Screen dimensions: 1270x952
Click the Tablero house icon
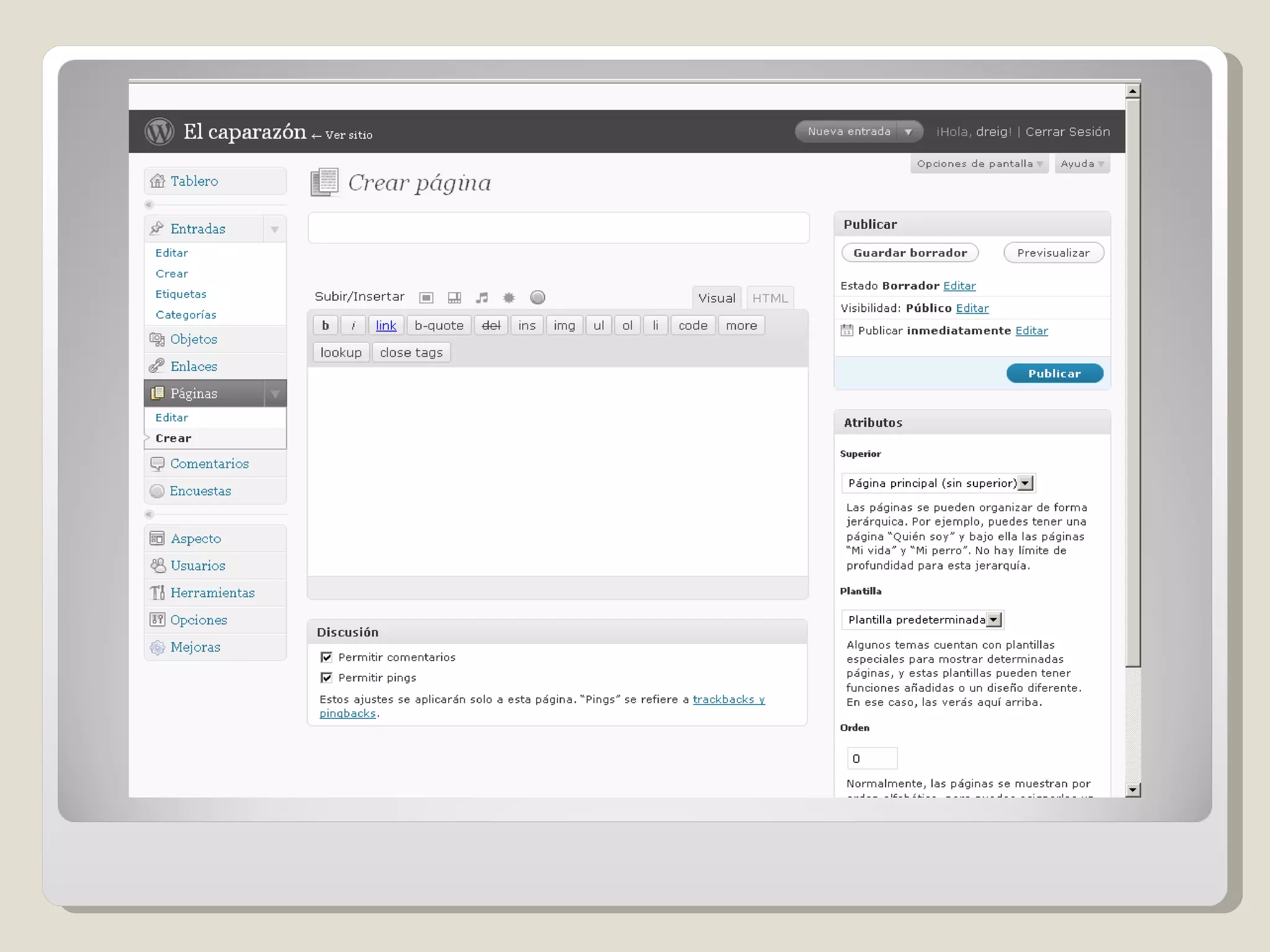tap(158, 181)
